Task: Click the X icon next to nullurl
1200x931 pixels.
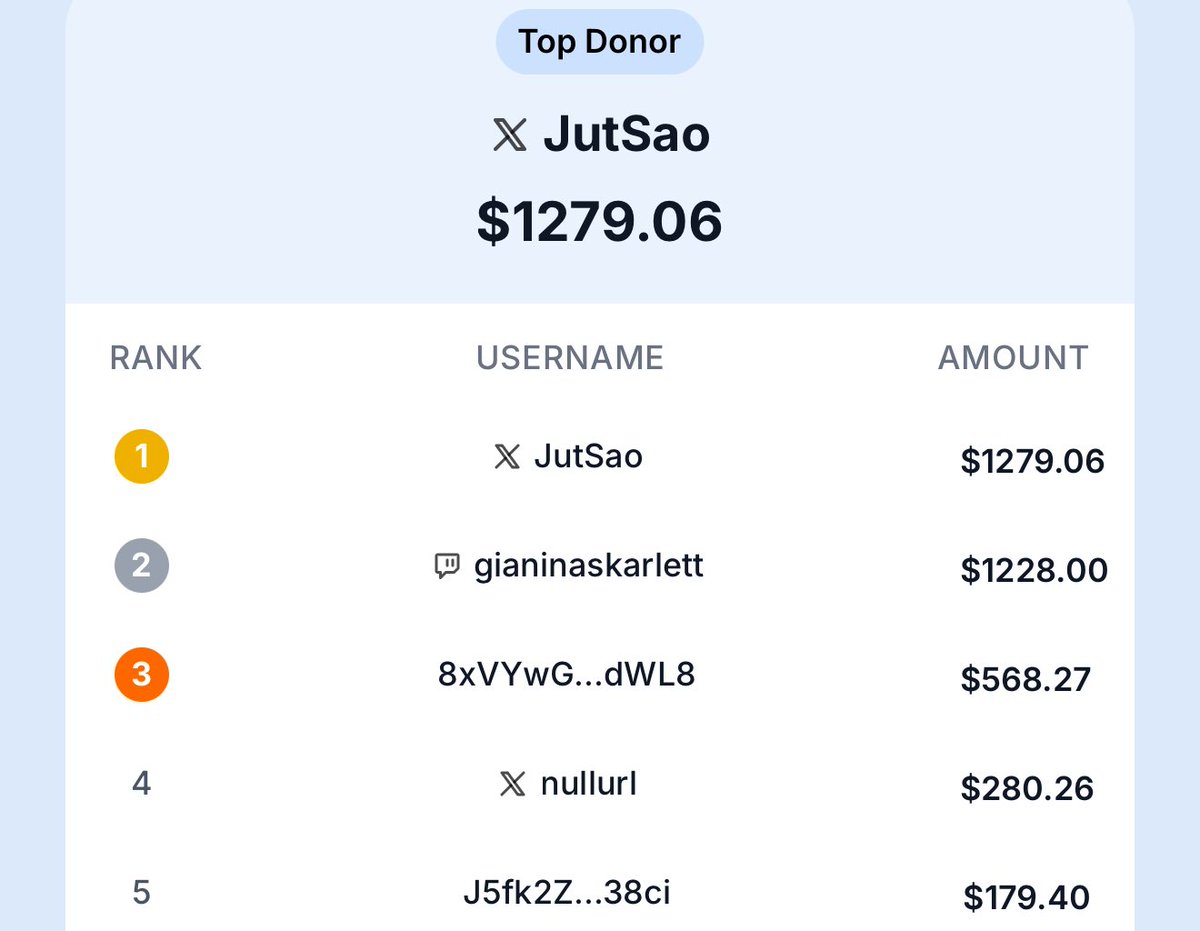Action: [x=513, y=784]
